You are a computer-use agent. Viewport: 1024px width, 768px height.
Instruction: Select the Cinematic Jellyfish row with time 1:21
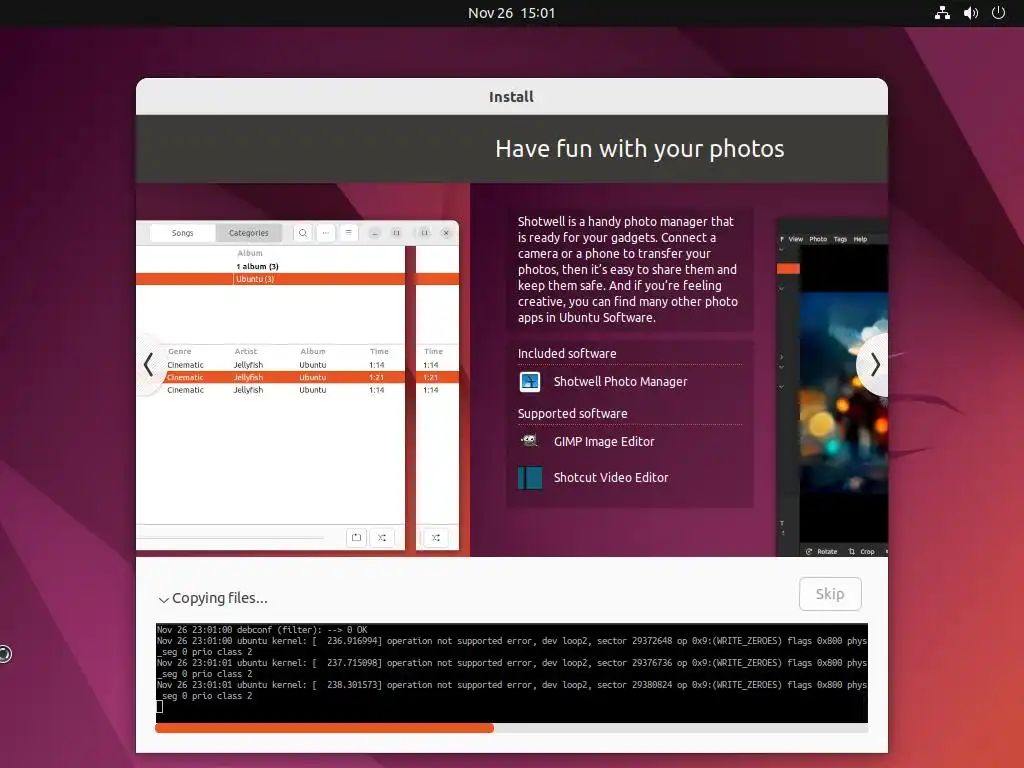(284, 377)
